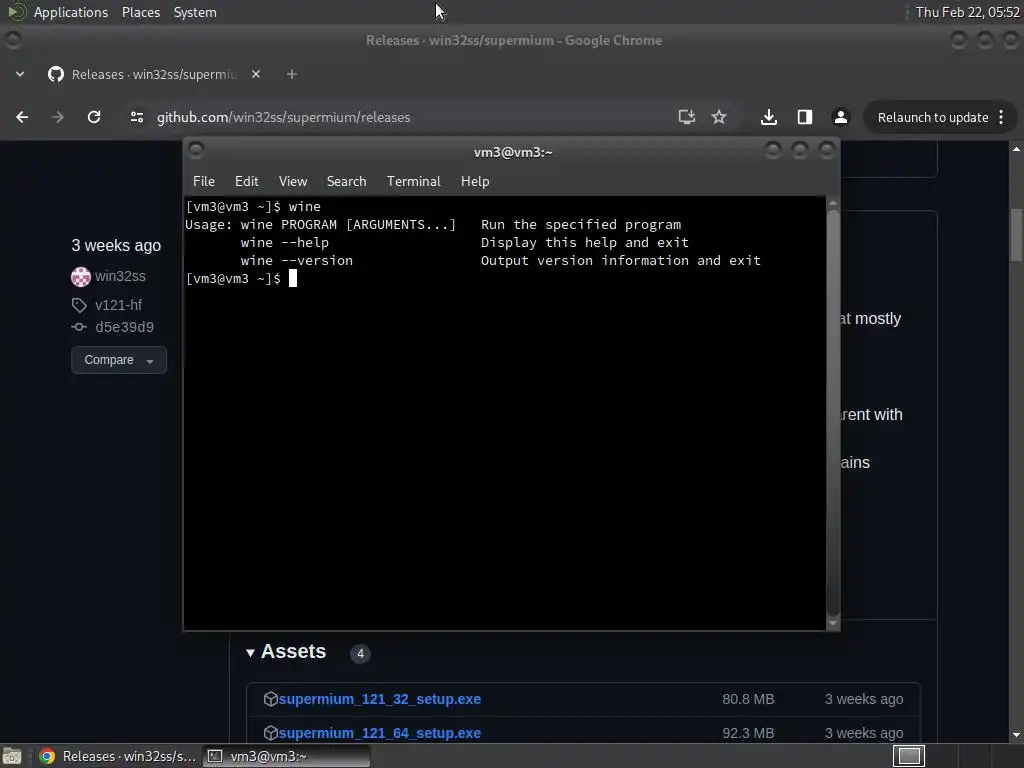Open the v121-hf tag link
The width and height of the screenshot is (1024, 768).
pos(118,305)
